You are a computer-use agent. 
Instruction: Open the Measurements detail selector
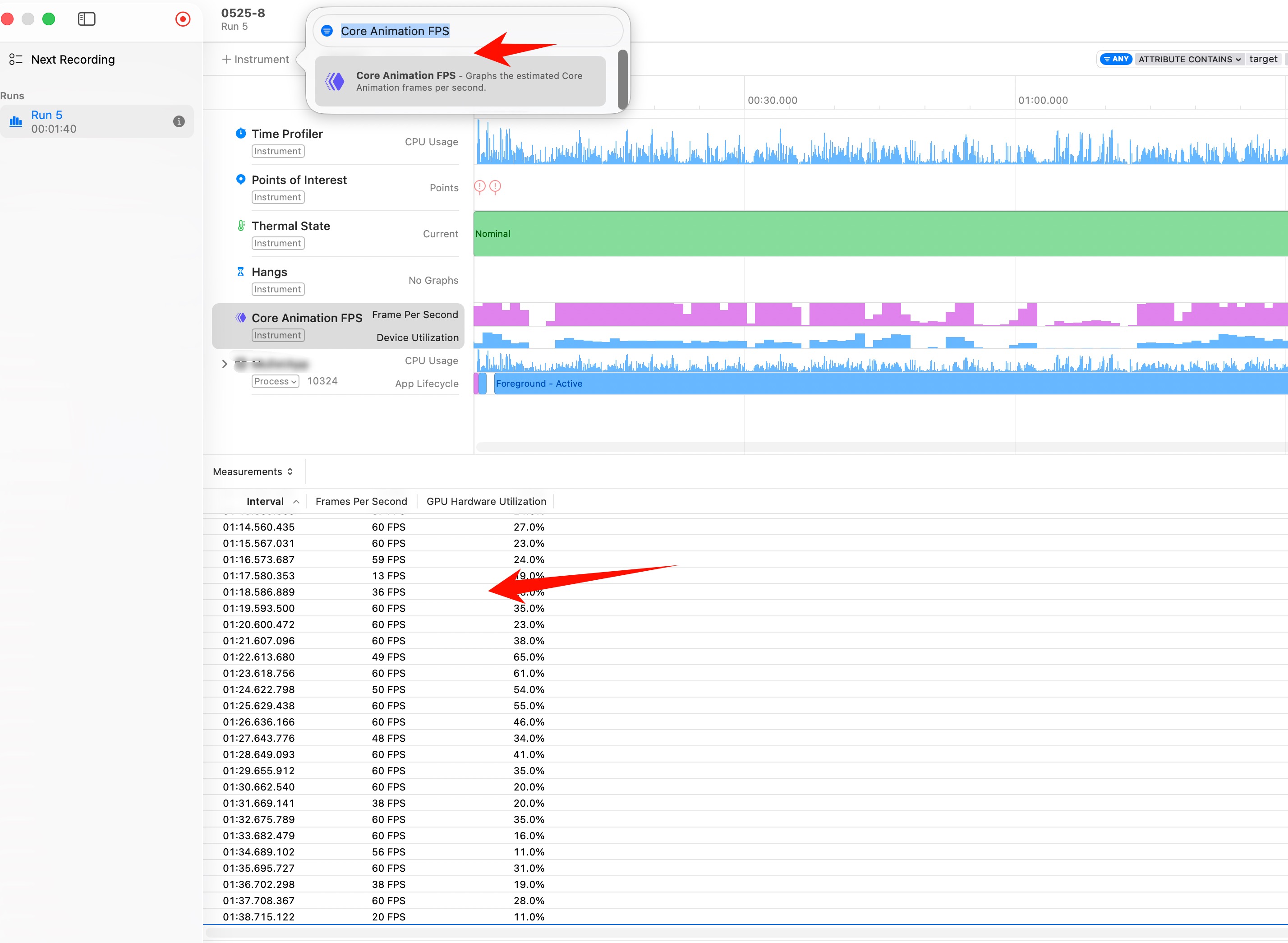[x=253, y=471]
